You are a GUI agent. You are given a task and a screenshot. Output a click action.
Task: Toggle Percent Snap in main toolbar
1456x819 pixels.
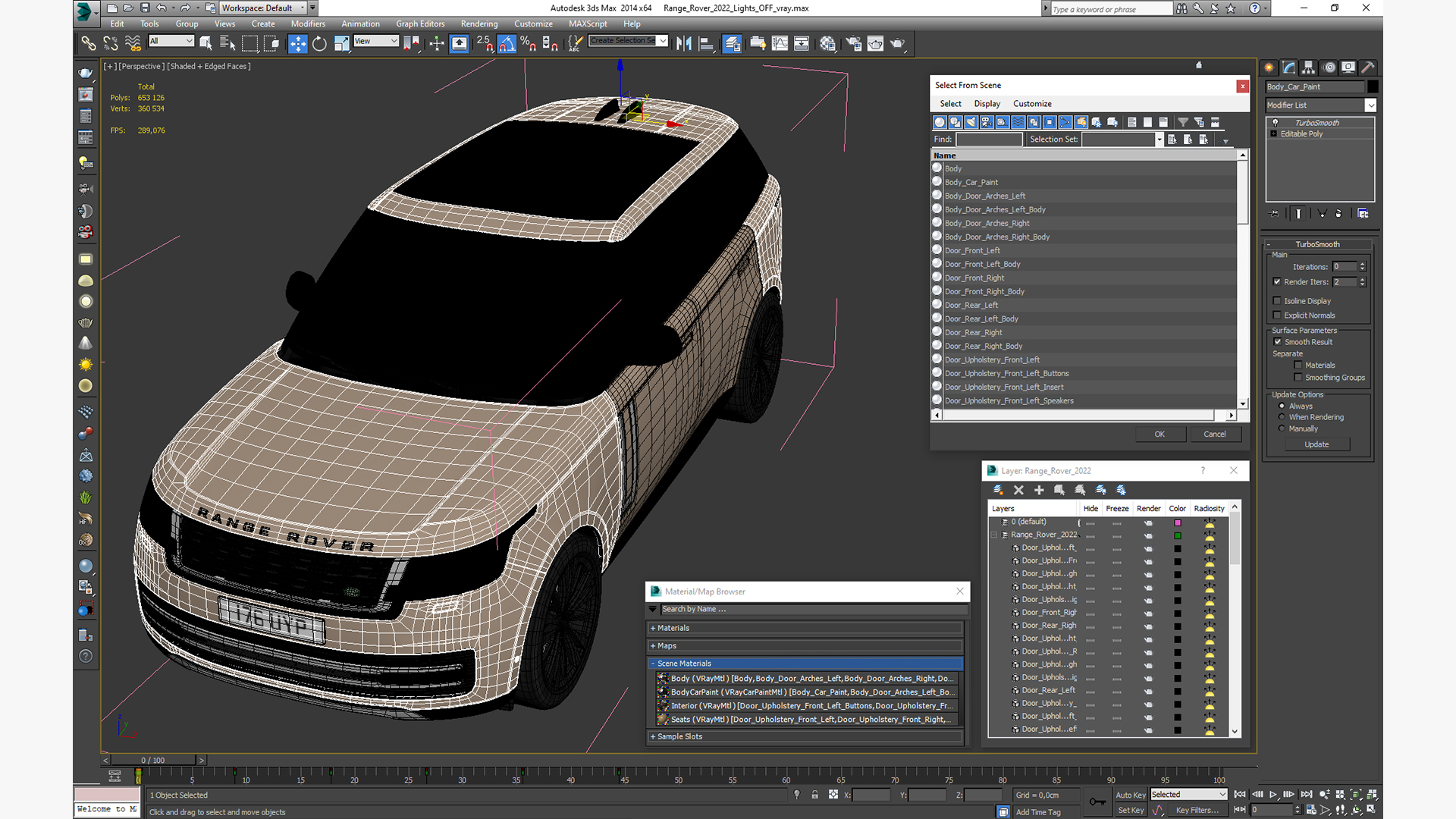(529, 44)
